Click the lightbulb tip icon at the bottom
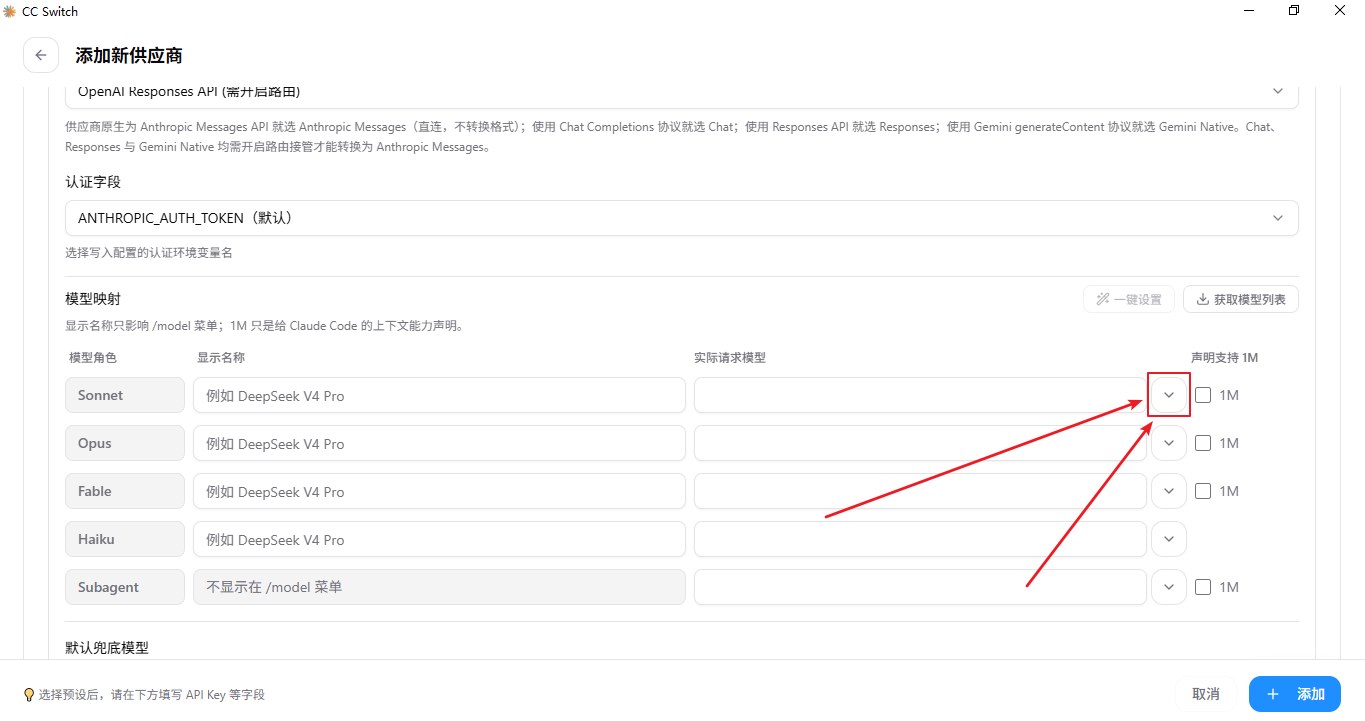The image size is (1365, 721). click(30, 694)
